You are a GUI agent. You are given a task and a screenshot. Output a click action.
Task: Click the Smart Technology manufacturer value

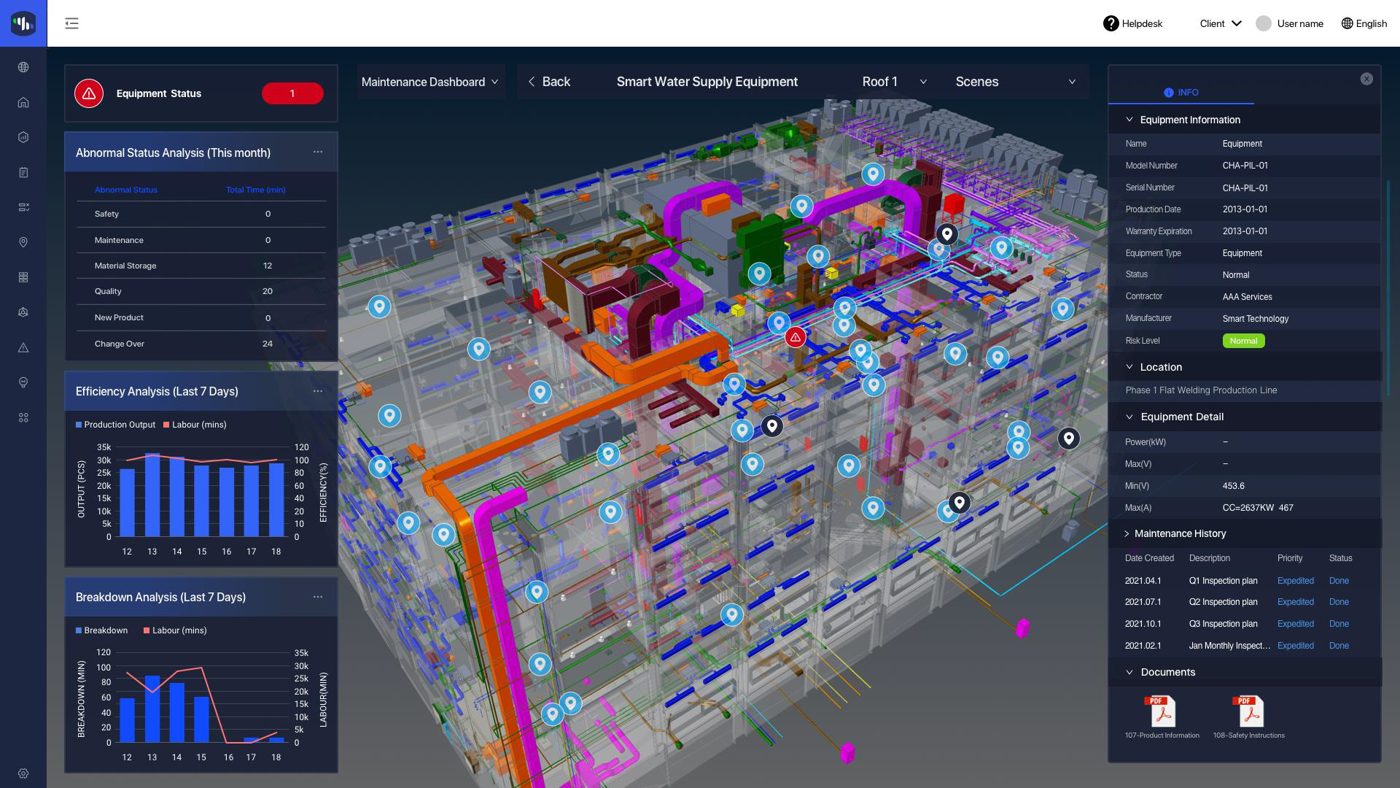coord(1255,319)
